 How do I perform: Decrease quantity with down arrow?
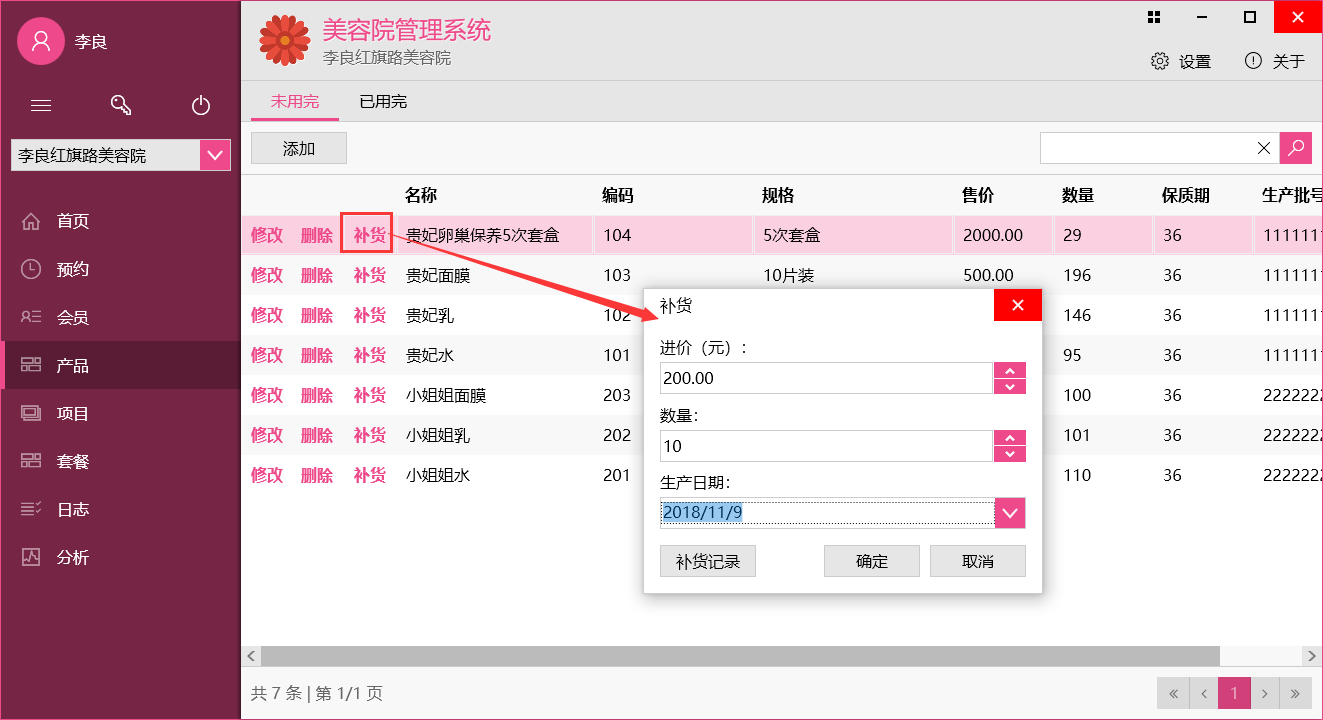pyautogui.click(x=1010, y=454)
